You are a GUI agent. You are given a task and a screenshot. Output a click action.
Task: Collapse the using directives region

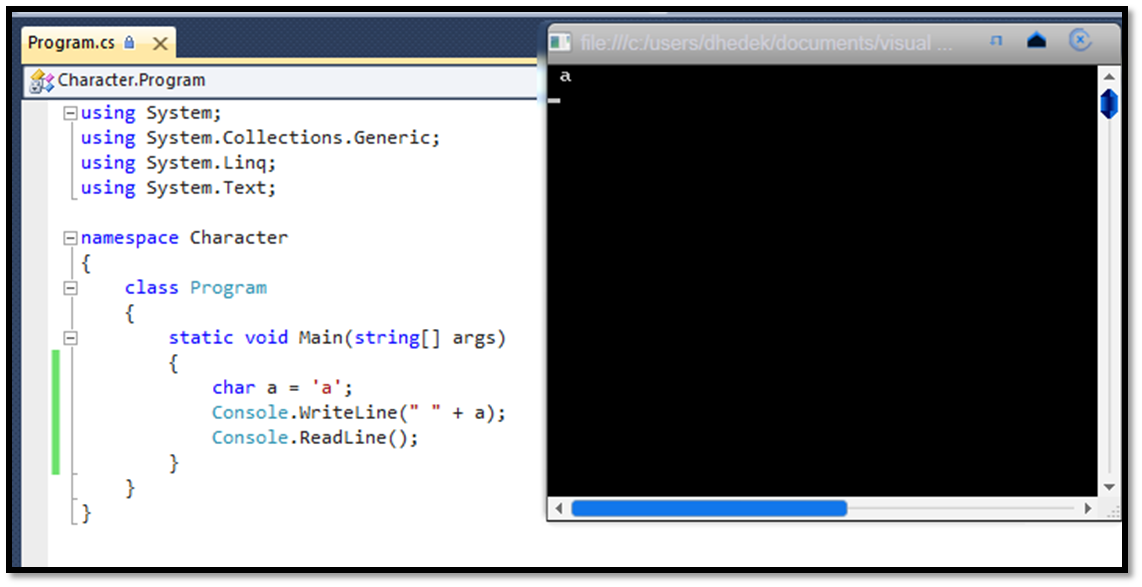pos(70,113)
